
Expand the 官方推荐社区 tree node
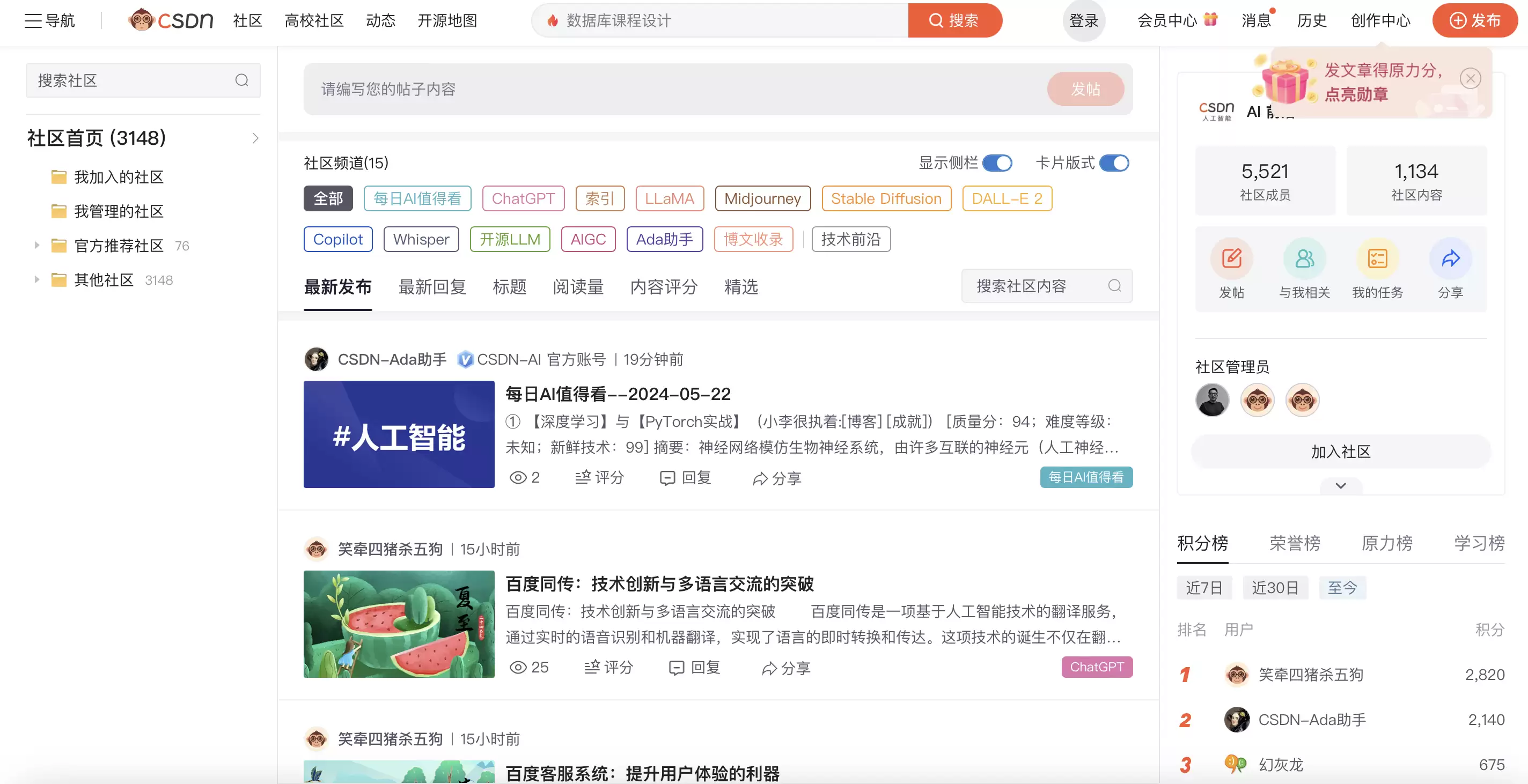tap(37, 245)
